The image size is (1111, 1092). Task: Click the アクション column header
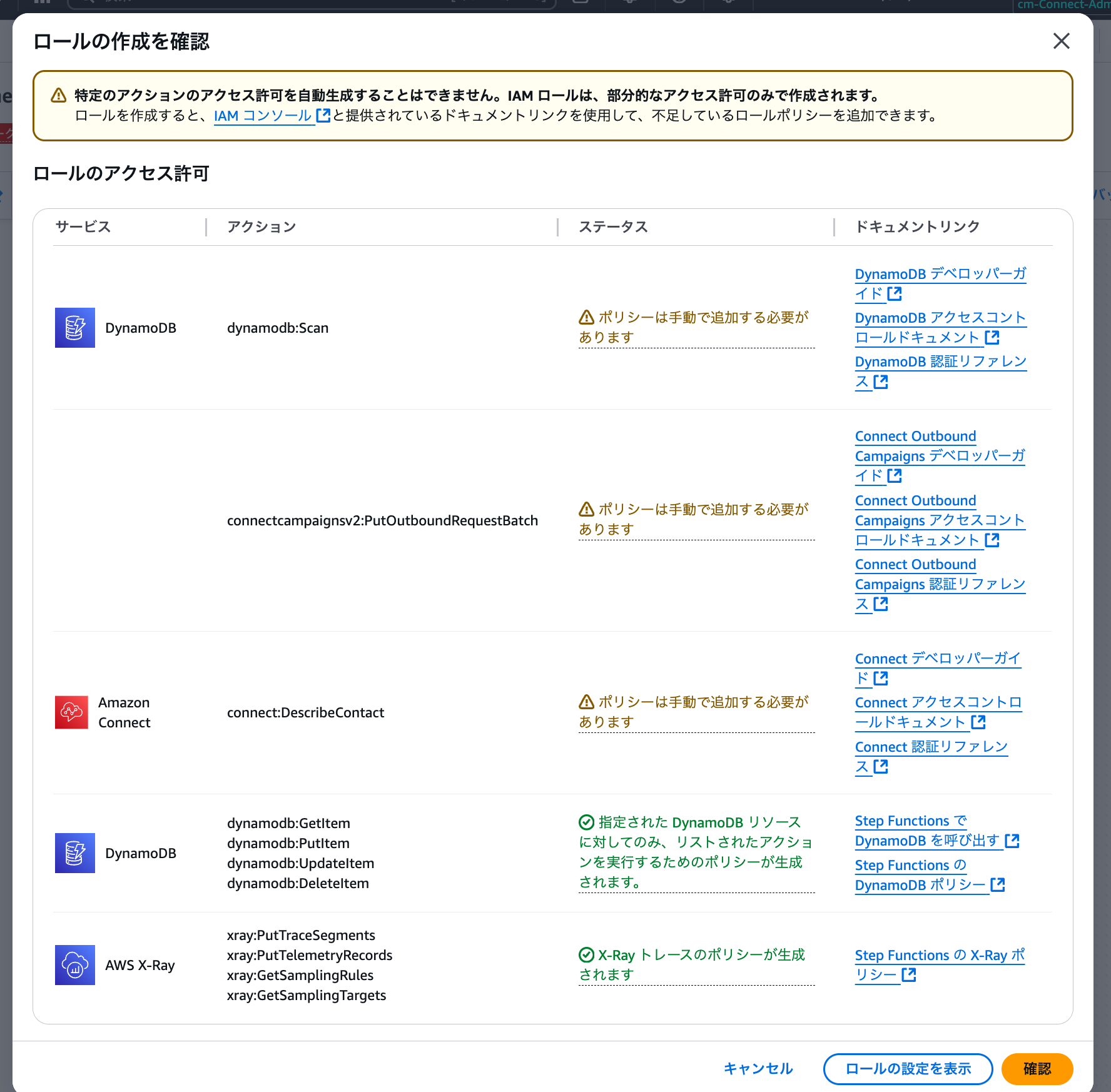point(261,226)
